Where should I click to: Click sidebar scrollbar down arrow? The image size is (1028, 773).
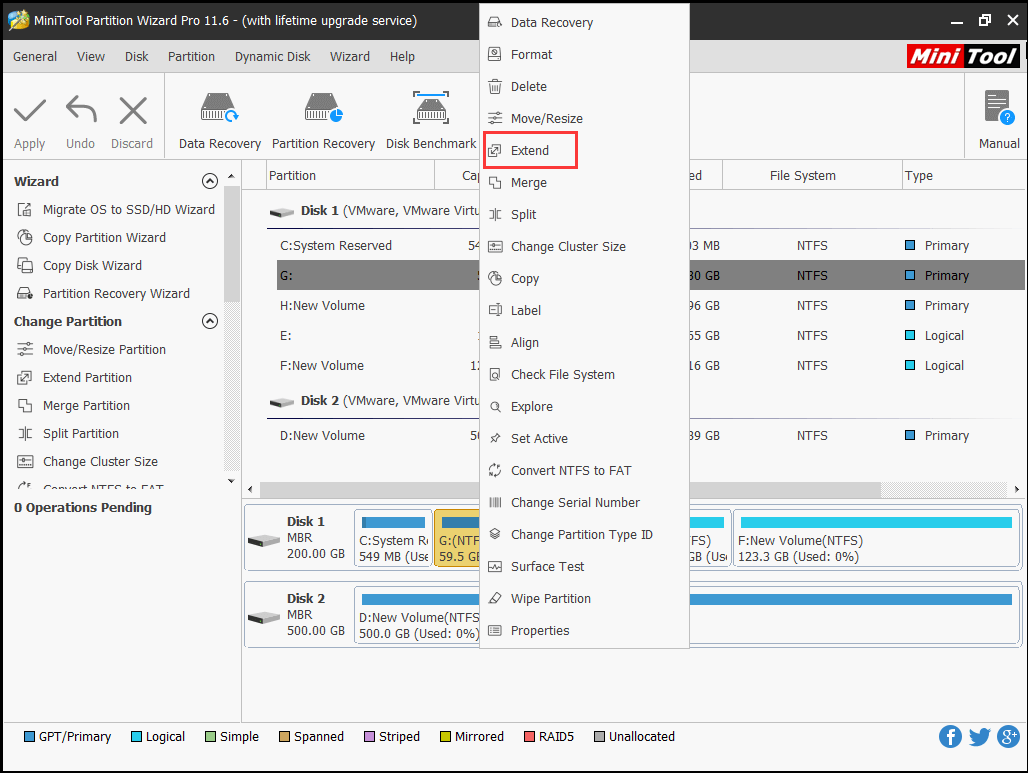(231, 481)
